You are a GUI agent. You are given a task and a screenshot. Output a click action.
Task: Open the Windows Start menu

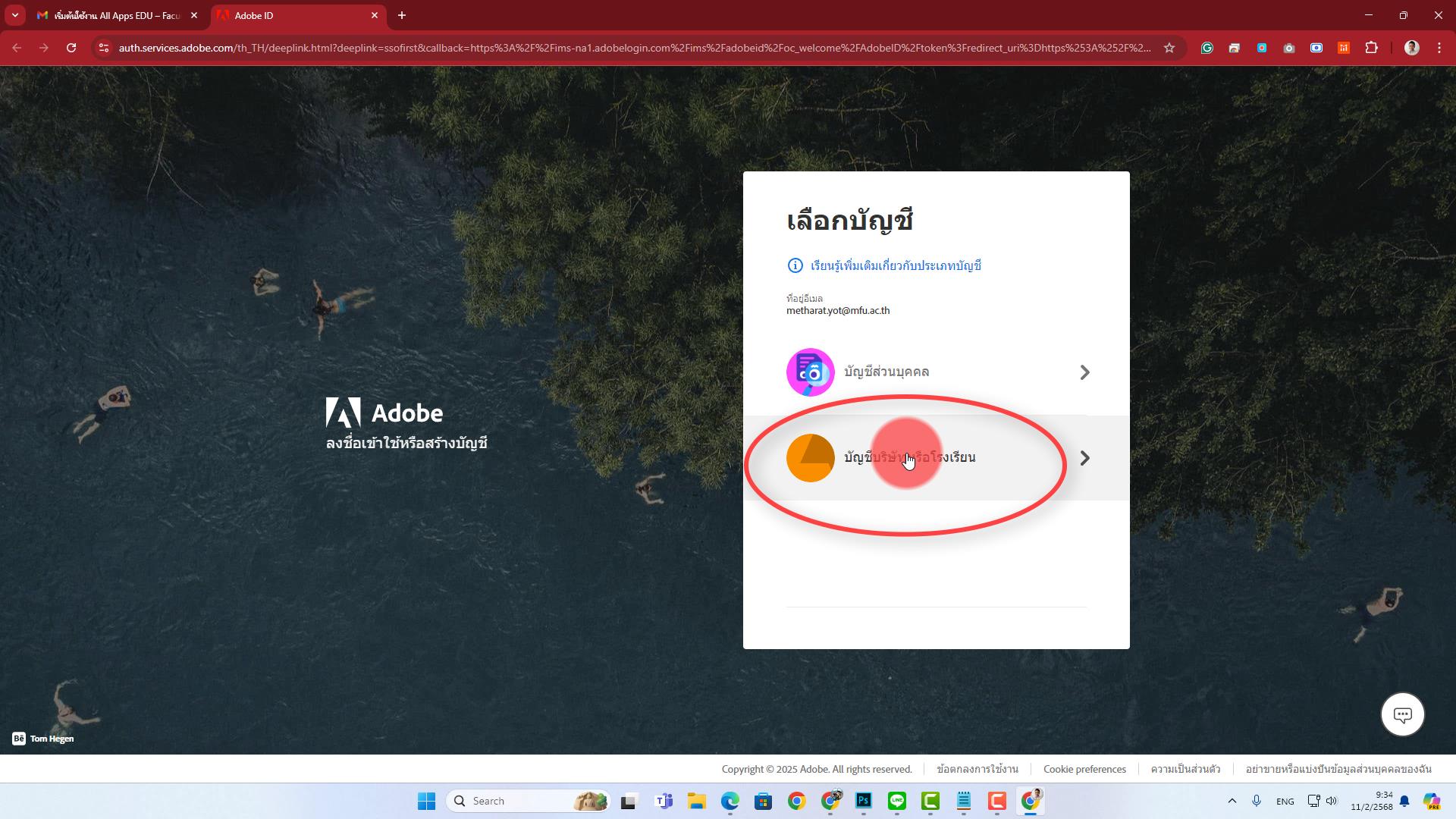[x=427, y=801]
